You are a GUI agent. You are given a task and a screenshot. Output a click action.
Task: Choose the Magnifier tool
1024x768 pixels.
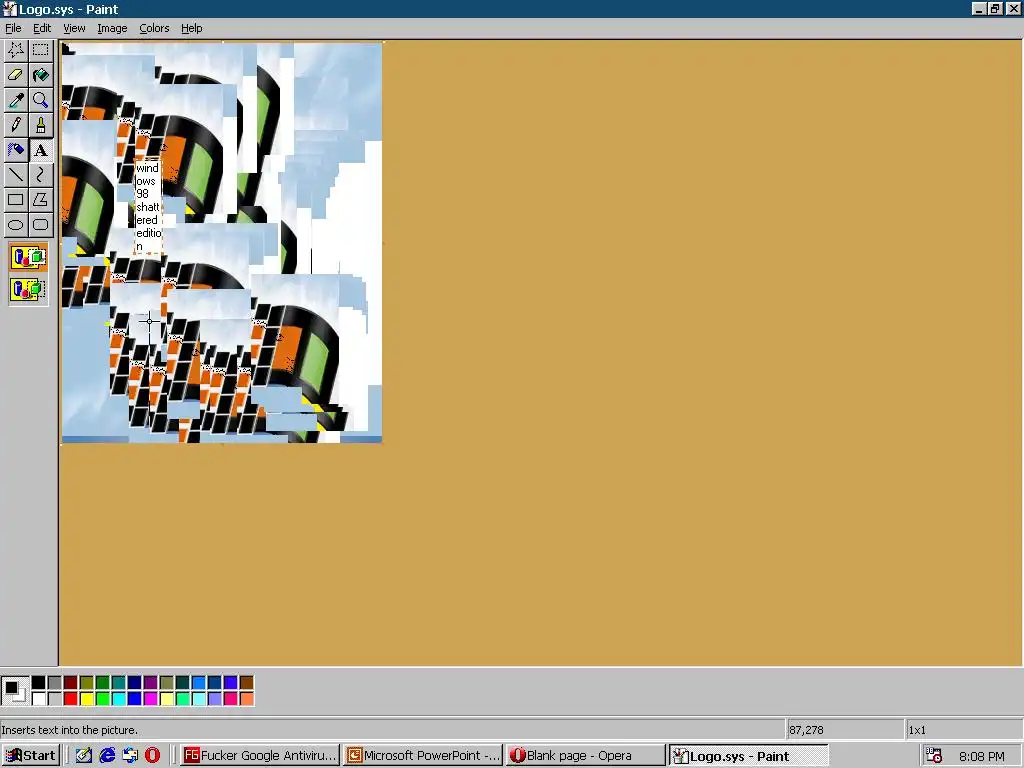click(x=40, y=100)
